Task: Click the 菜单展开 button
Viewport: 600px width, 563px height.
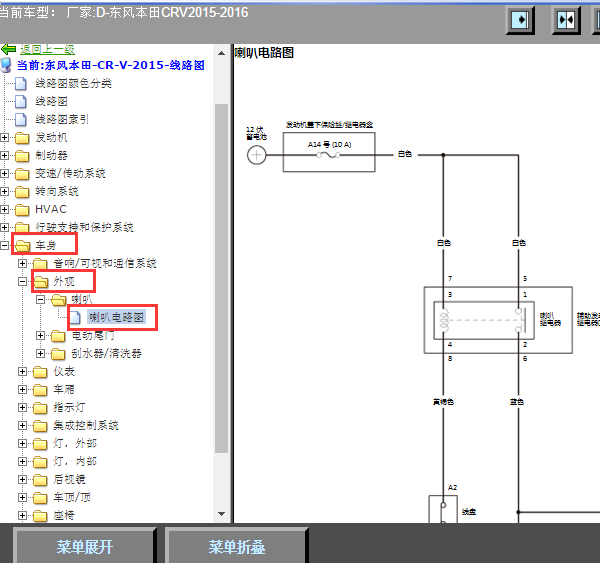Action: tap(85, 547)
